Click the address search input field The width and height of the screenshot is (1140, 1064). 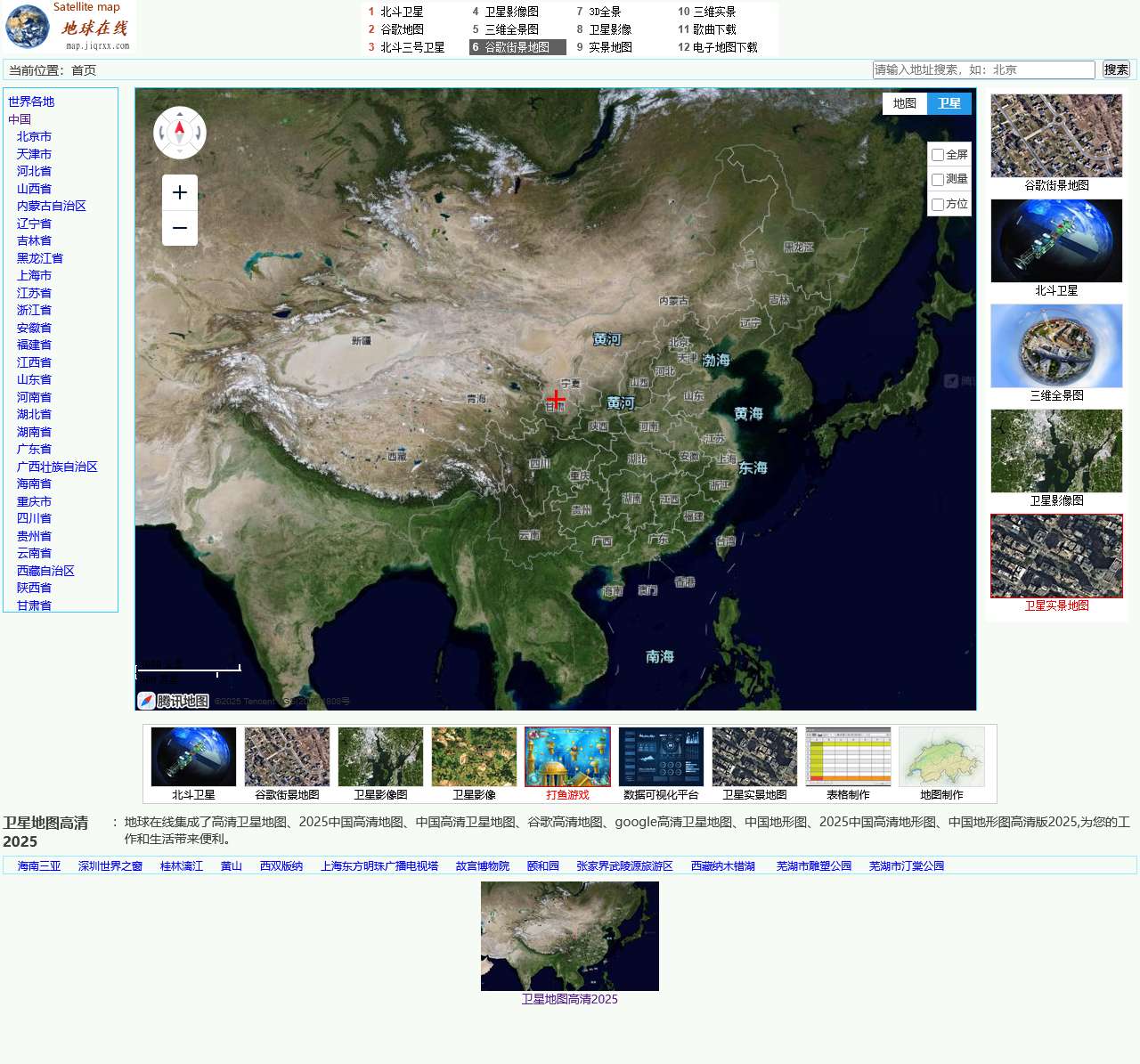point(984,69)
